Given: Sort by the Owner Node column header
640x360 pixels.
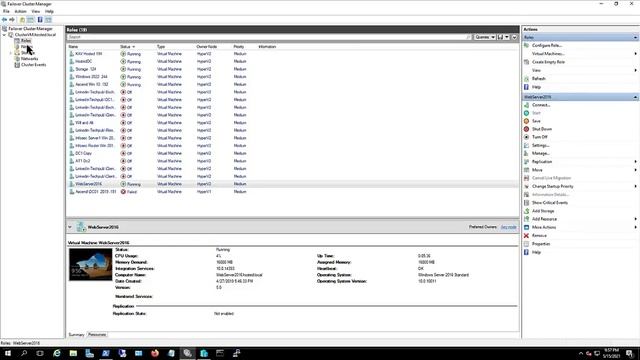Looking at the screenshot, I should 207,47.
